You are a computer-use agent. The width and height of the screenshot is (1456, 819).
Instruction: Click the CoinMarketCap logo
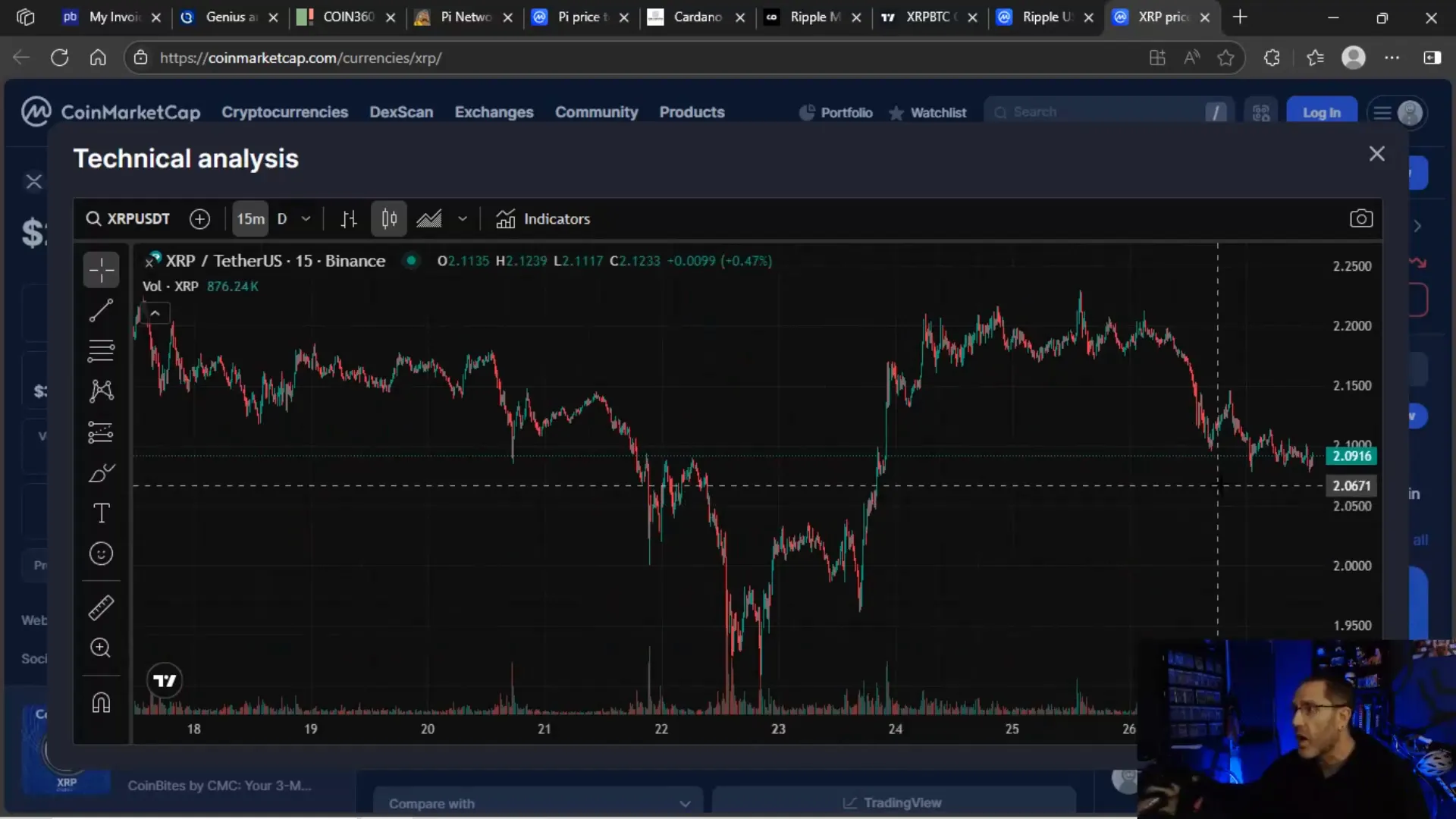pos(111,112)
